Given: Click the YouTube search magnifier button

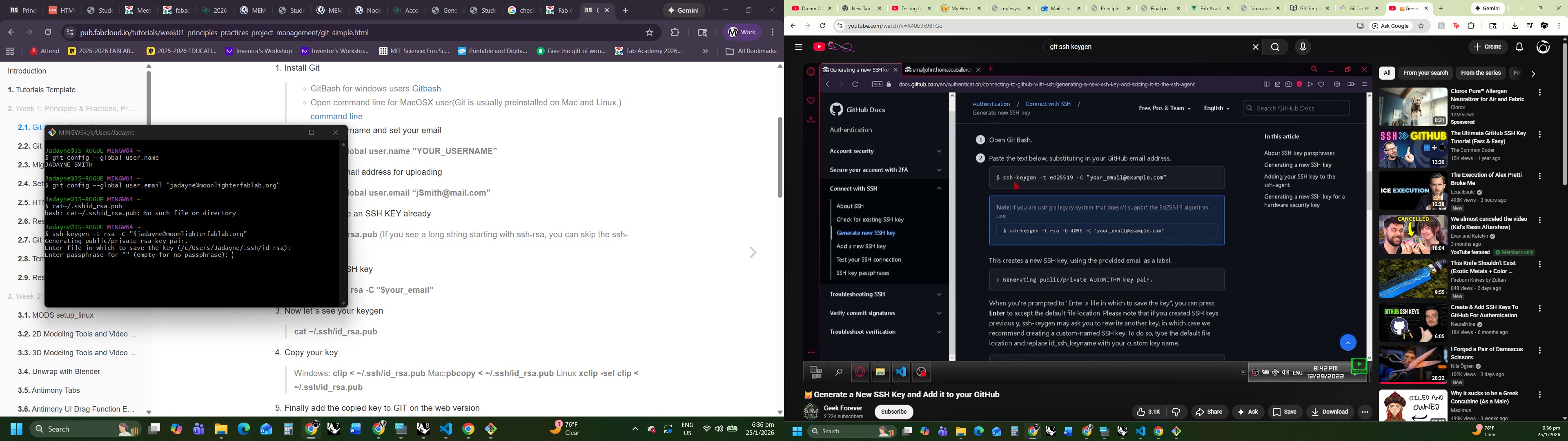Looking at the screenshot, I should [1275, 47].
